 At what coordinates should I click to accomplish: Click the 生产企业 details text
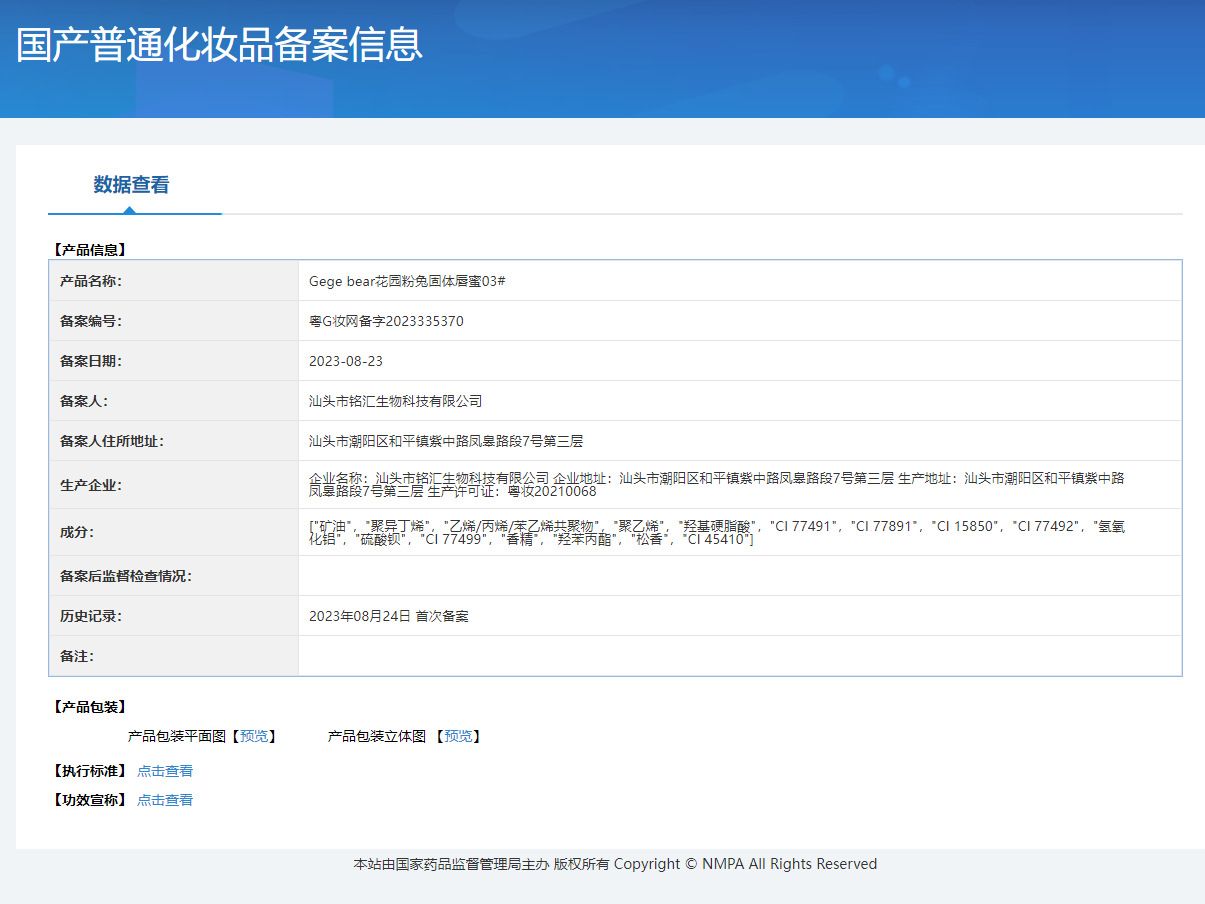(x=716, y=485)
